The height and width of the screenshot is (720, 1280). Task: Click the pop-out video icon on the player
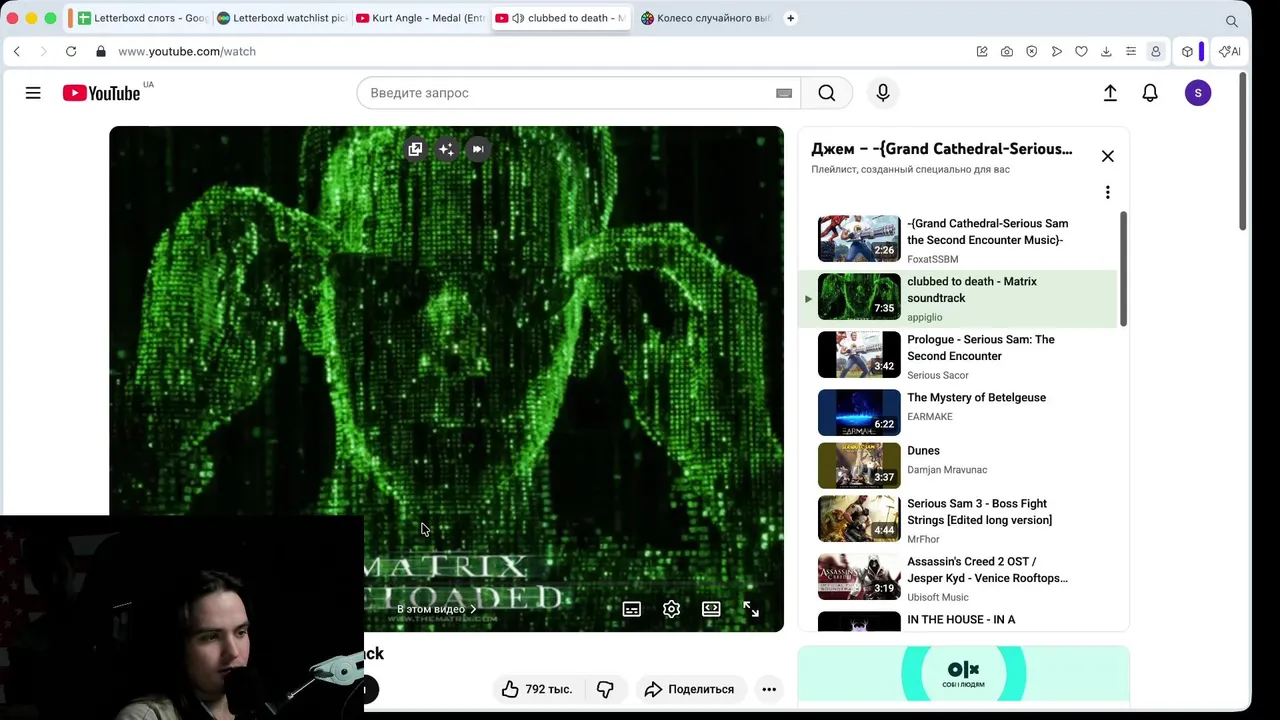point(415,149)
